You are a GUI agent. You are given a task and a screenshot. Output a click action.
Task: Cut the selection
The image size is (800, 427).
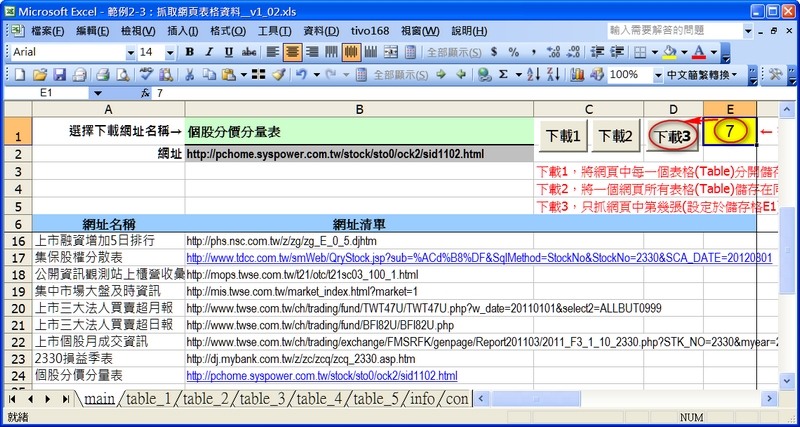[189, 76]
